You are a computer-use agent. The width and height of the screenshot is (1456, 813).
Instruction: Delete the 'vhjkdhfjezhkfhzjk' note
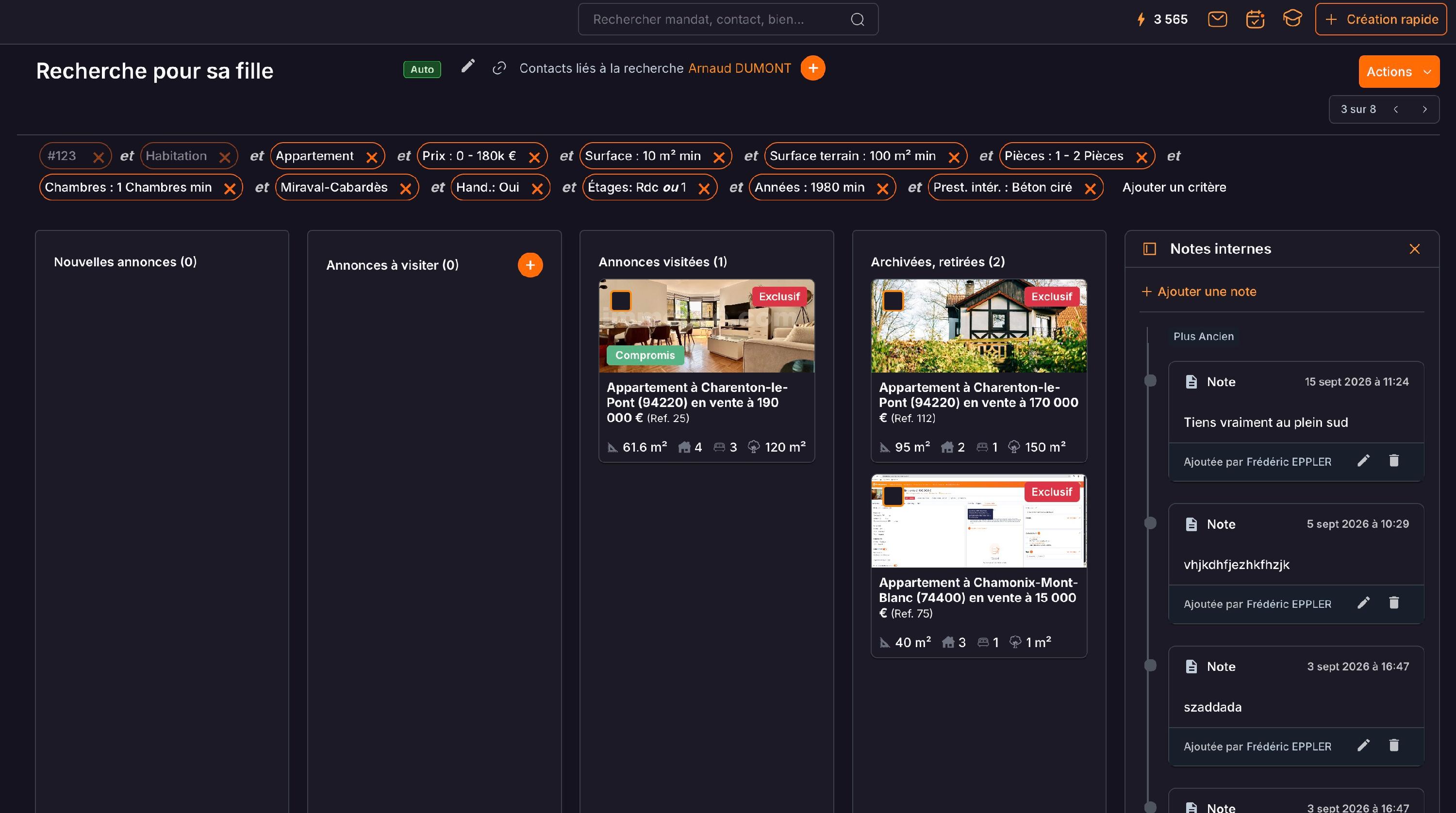tap(1394, 603)
